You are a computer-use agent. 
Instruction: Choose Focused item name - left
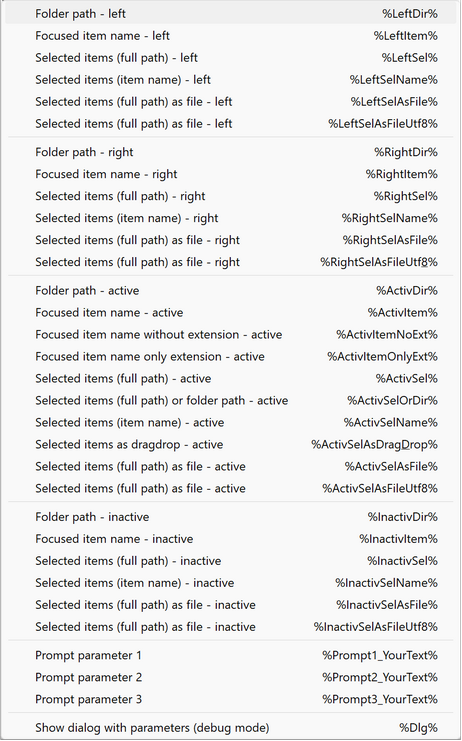tap(231, 36)
